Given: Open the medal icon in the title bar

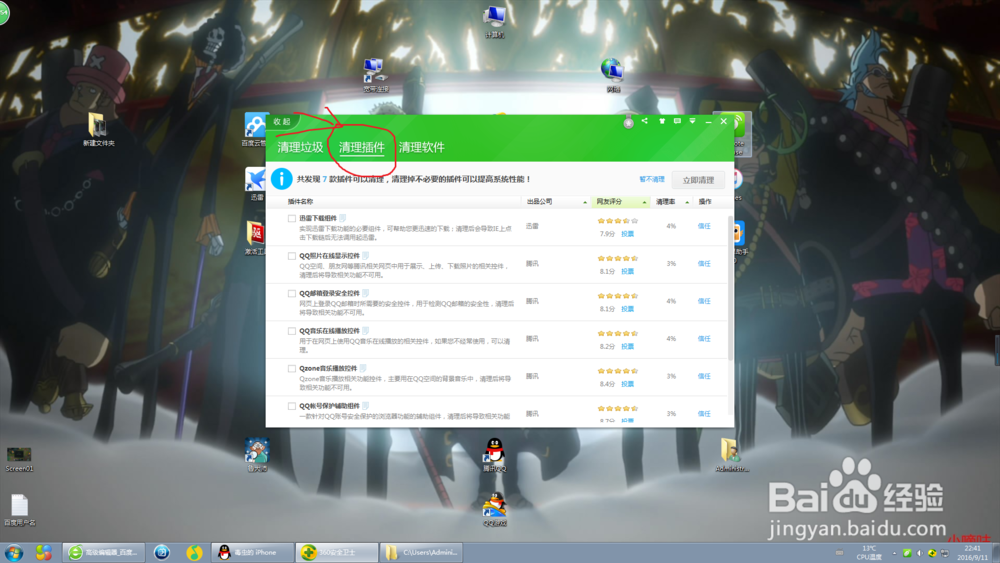Looking at the screenshot, I should click(628, 122).
